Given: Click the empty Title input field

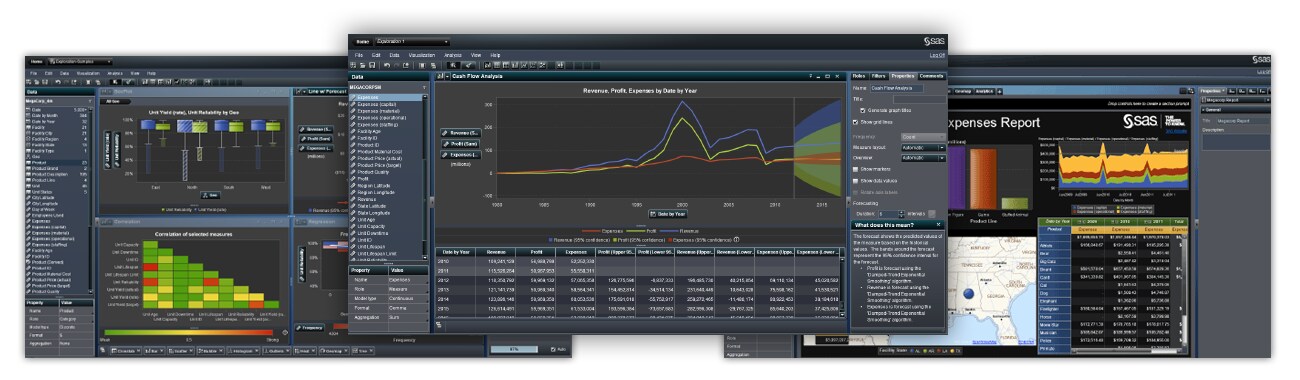Looking at the screenshot, I should pyautogui.click(x=919, y=99).
